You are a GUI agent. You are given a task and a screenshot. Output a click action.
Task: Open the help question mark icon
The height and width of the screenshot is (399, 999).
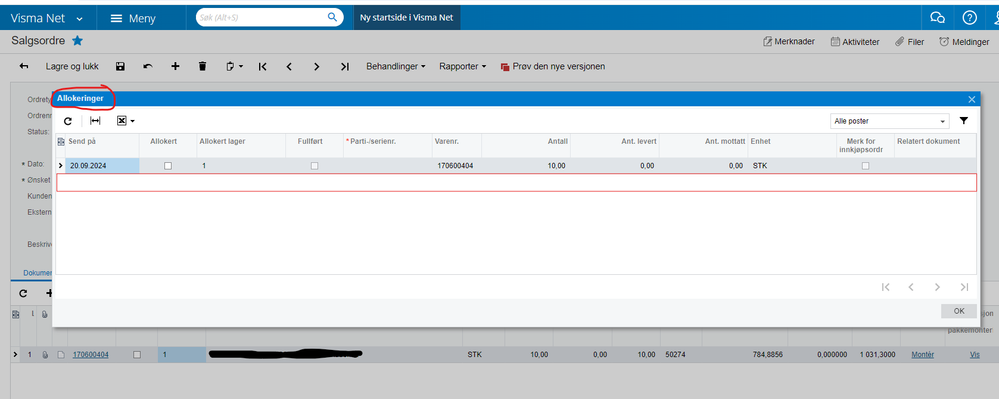coord(969,18)
